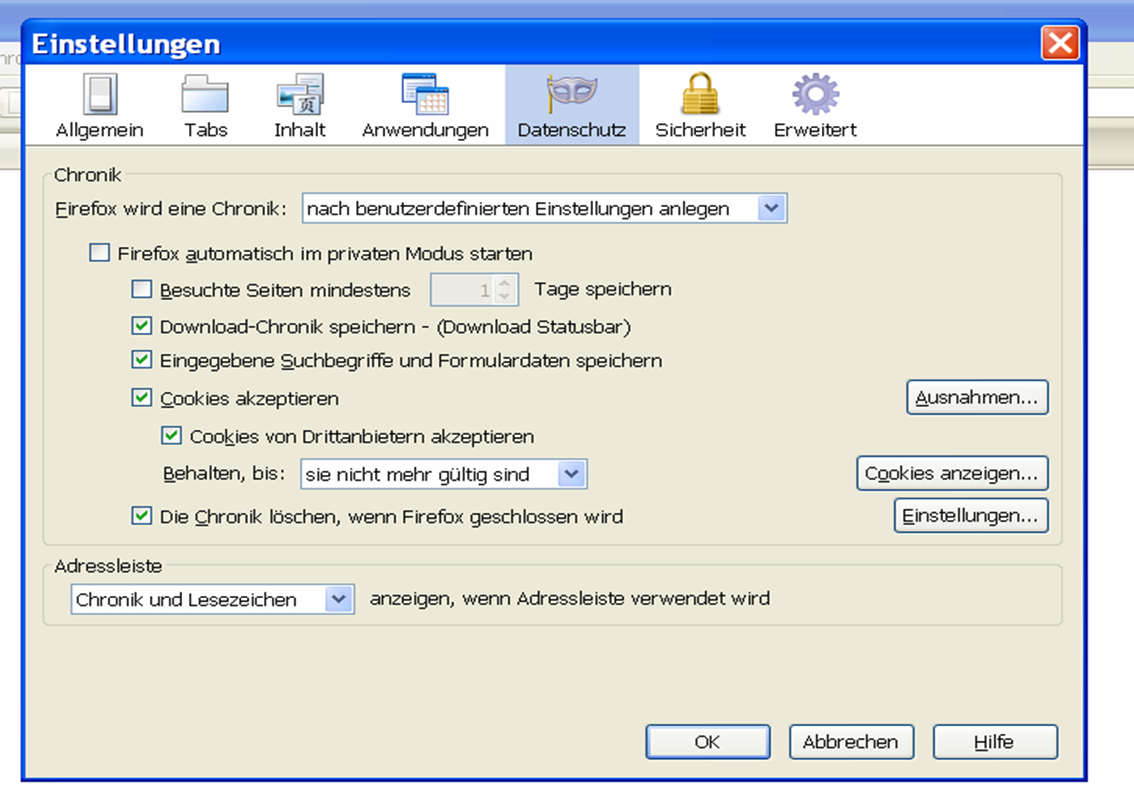
Task: Disable Cookies von Drittanbietern akzeptieren
Action: point(171,436)
